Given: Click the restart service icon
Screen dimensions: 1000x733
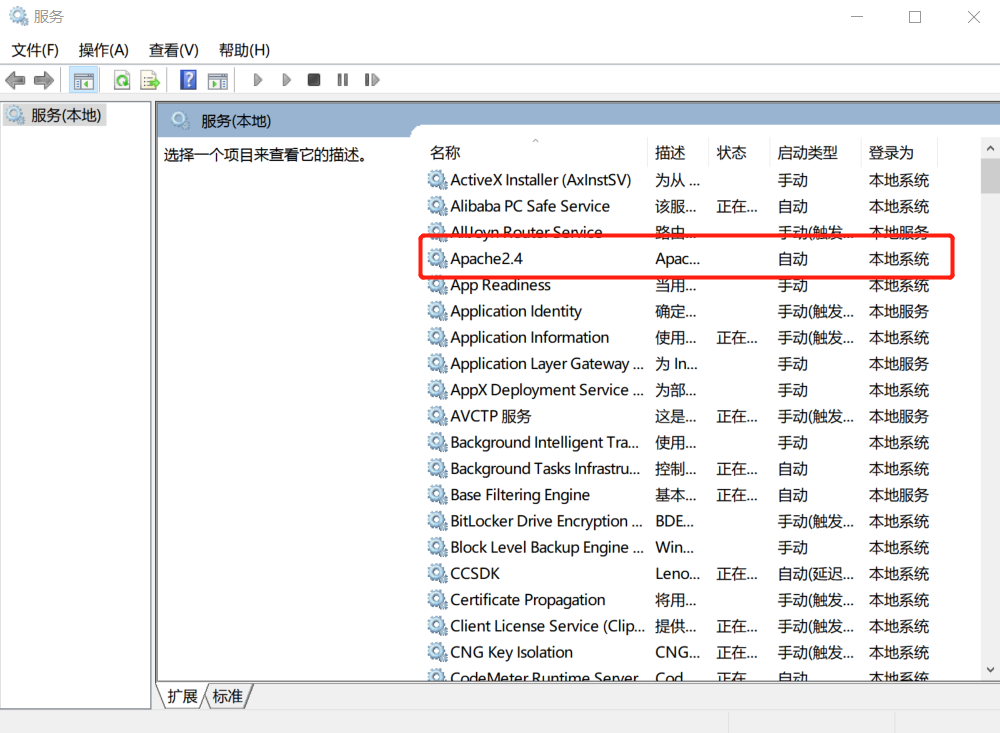Looking at the screenshot, I should 371,79.
